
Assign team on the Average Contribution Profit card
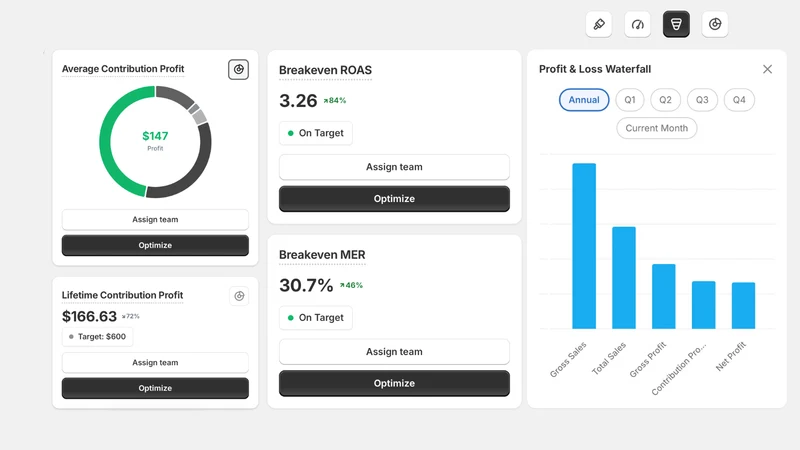[x=155, y=219]
